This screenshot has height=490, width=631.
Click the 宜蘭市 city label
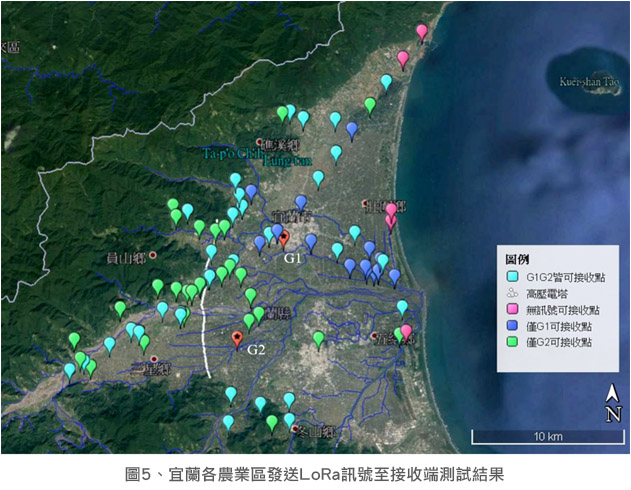pos(292,217)
